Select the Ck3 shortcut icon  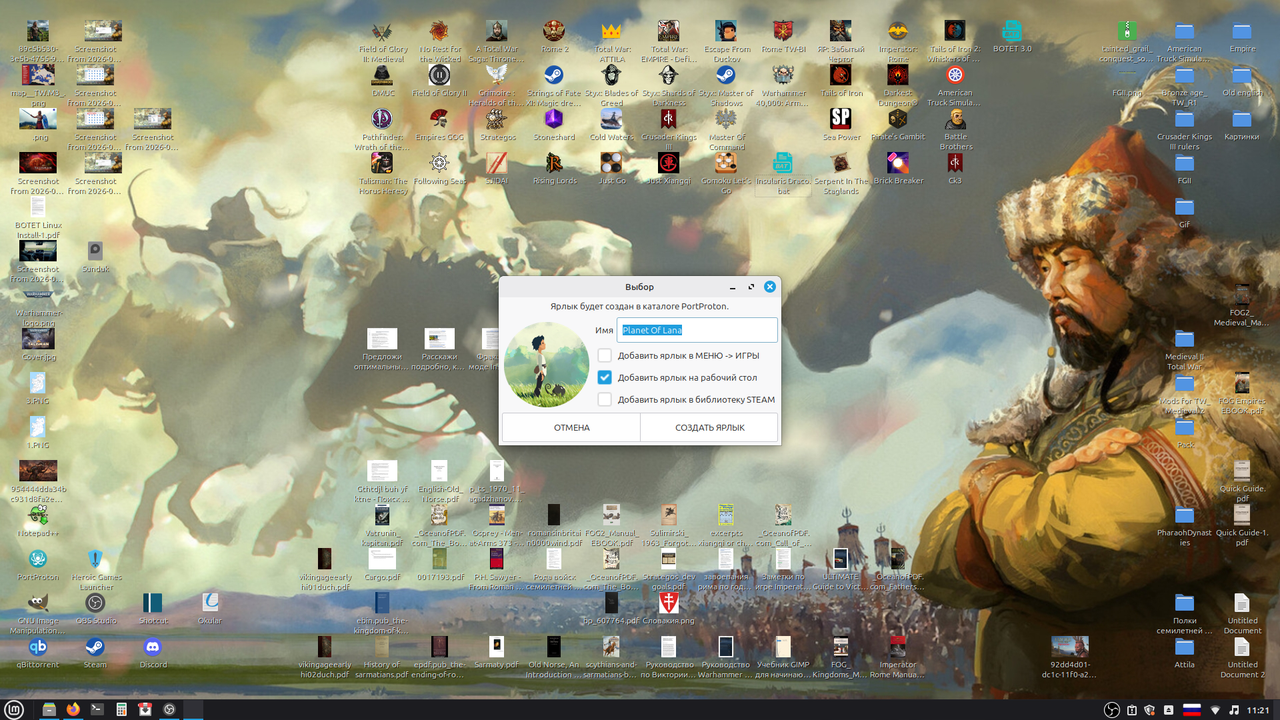click(x=955, y=163)
